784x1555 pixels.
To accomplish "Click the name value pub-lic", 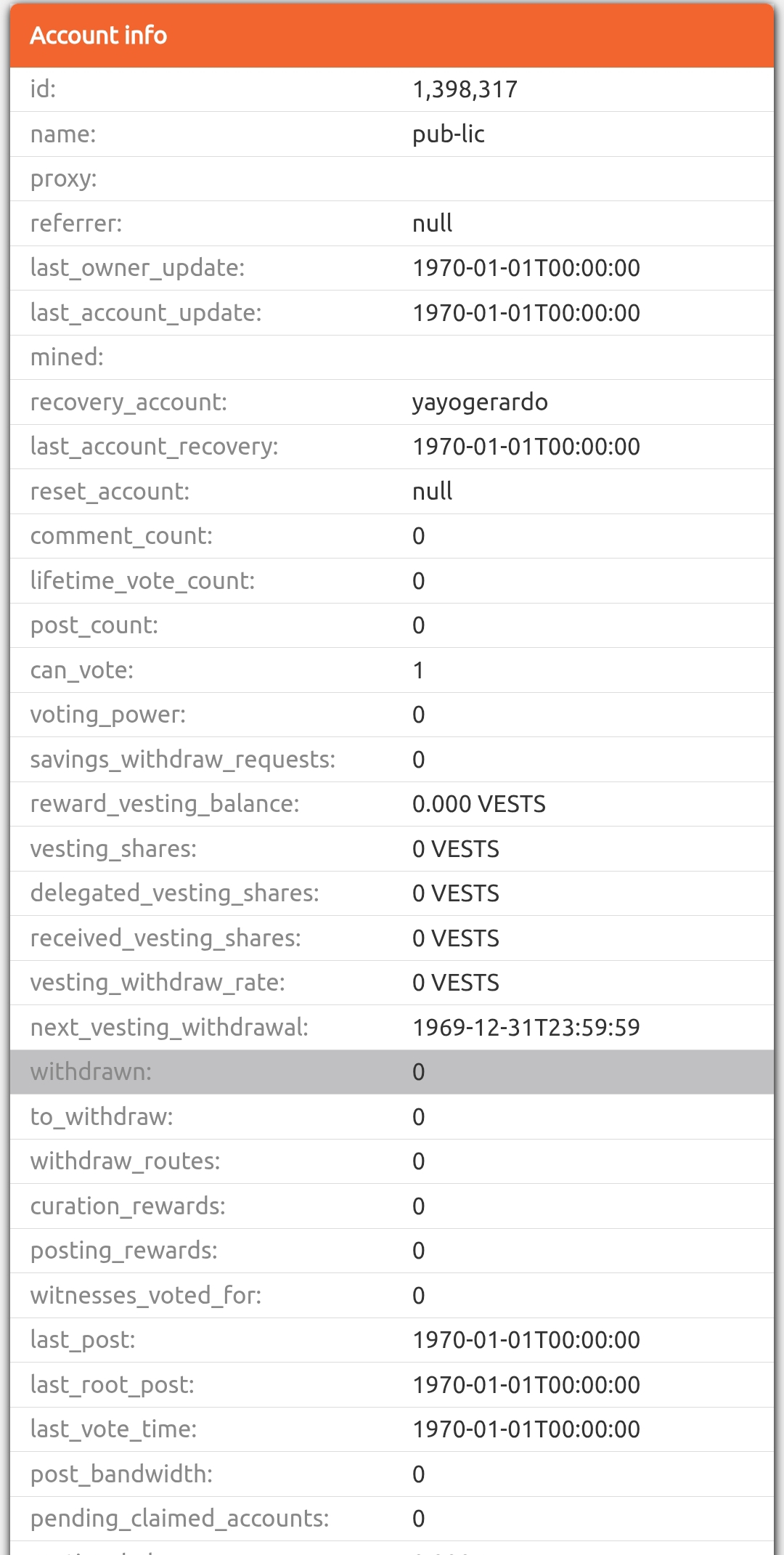I will (x=448, y=134).
